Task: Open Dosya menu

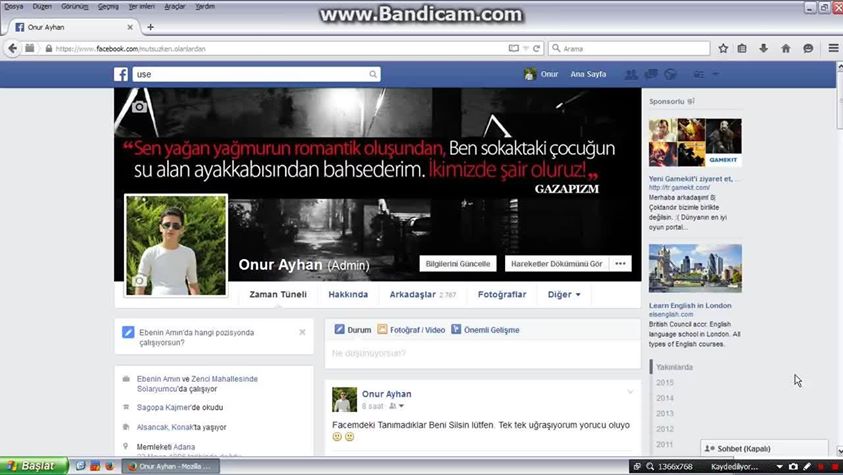Action: click(13, 6)
